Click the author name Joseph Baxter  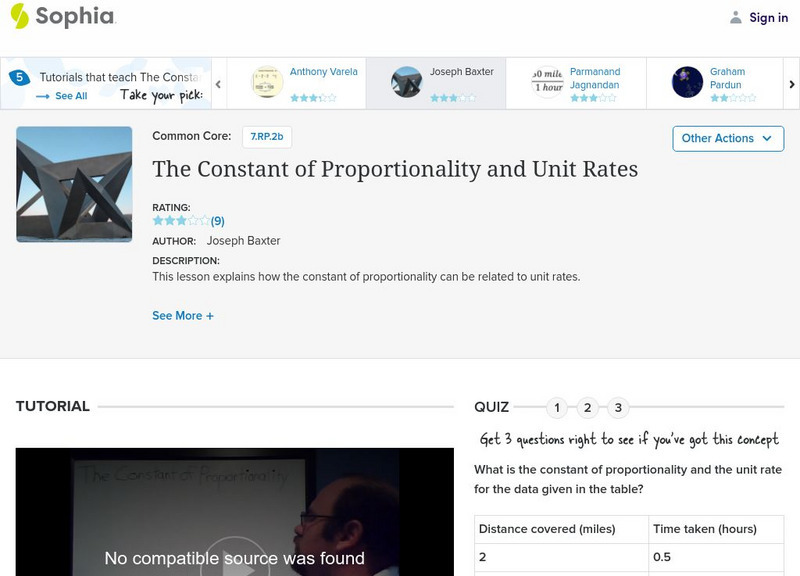[x=243, y=241]
